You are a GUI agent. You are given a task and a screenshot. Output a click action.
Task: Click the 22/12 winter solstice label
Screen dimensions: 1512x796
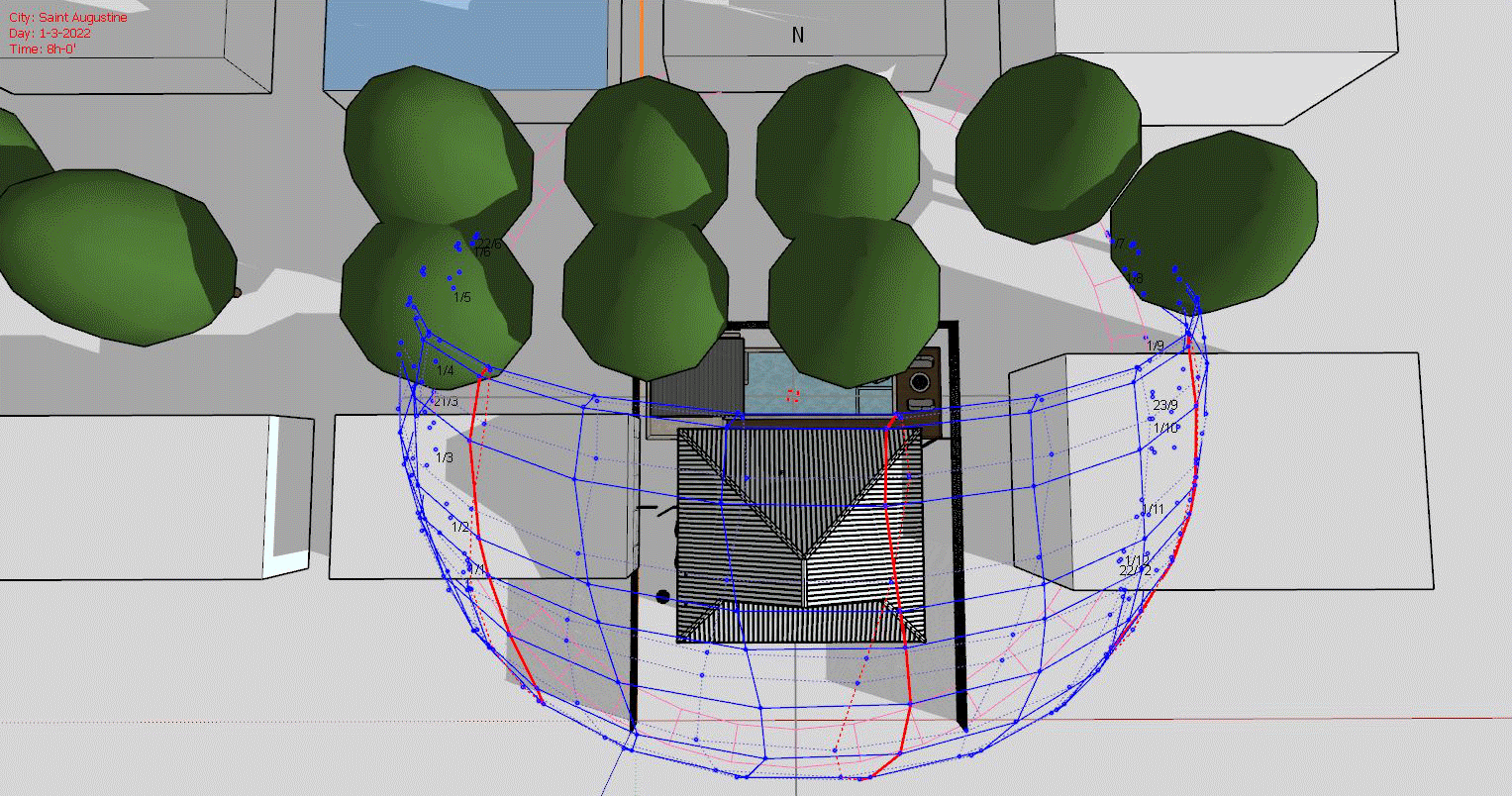click(x=1136, y=569)
